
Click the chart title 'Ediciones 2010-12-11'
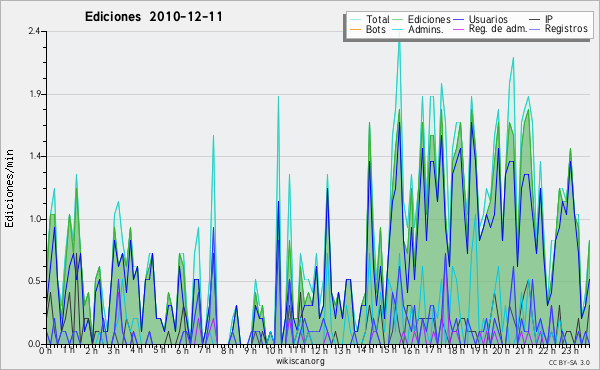[153, 17]
